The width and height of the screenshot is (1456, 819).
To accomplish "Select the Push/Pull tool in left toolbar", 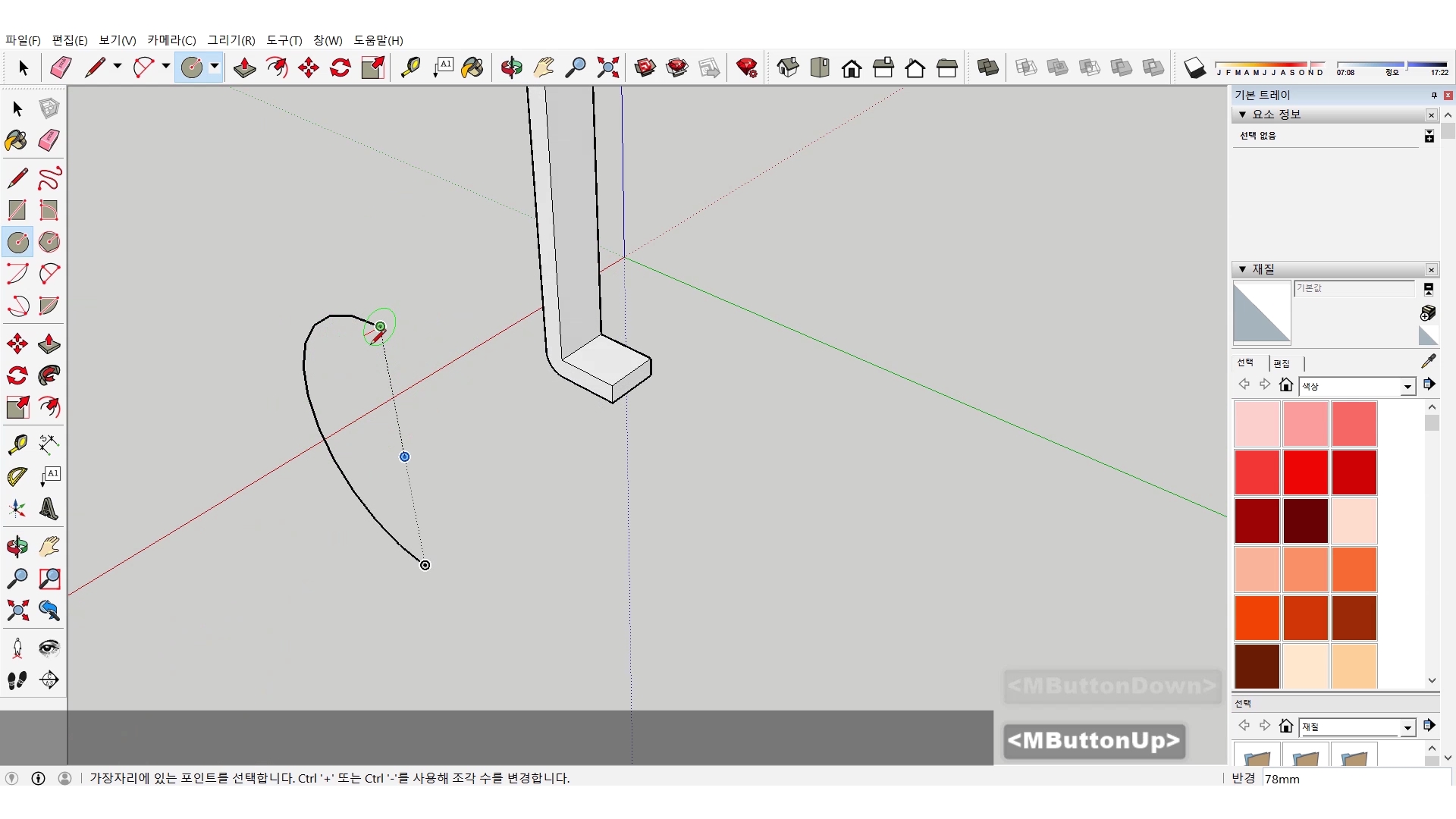I will pos(49,344).
